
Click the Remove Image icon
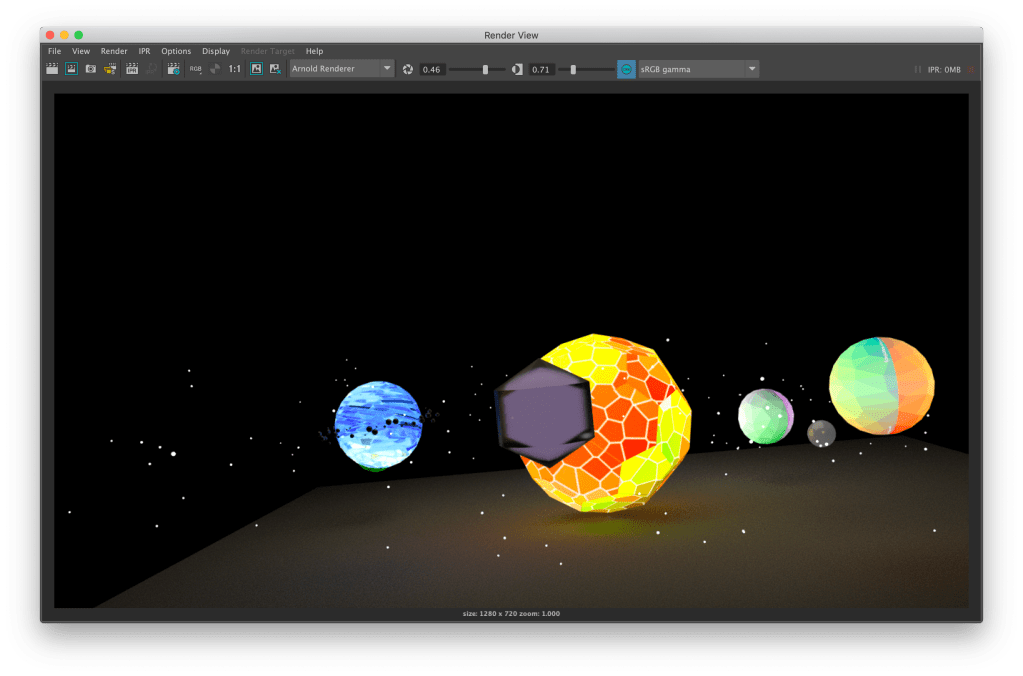coord(275,69)
